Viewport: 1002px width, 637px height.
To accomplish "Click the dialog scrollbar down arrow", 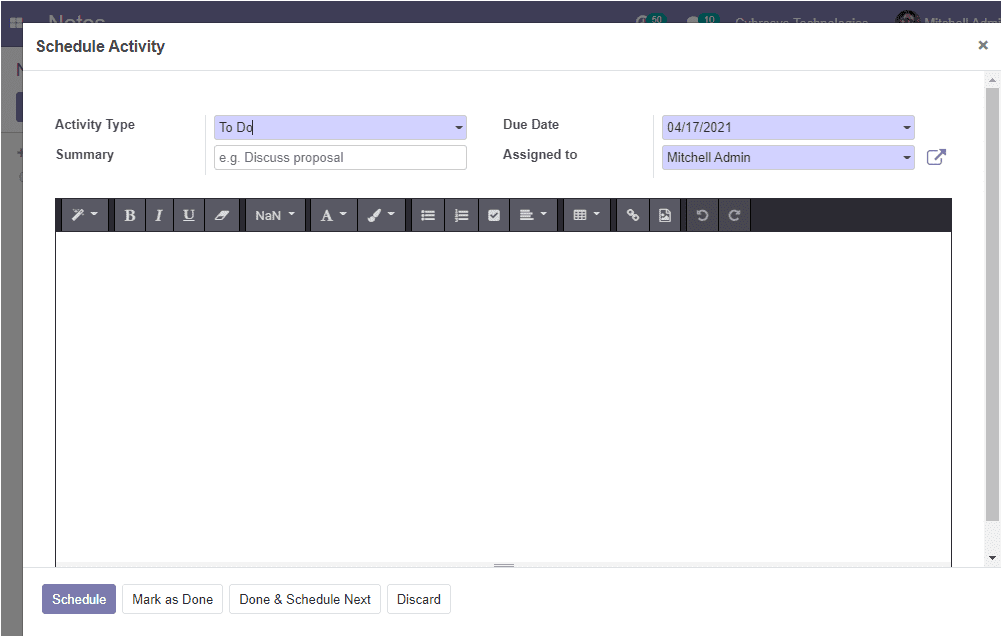I will click(992, 558).
